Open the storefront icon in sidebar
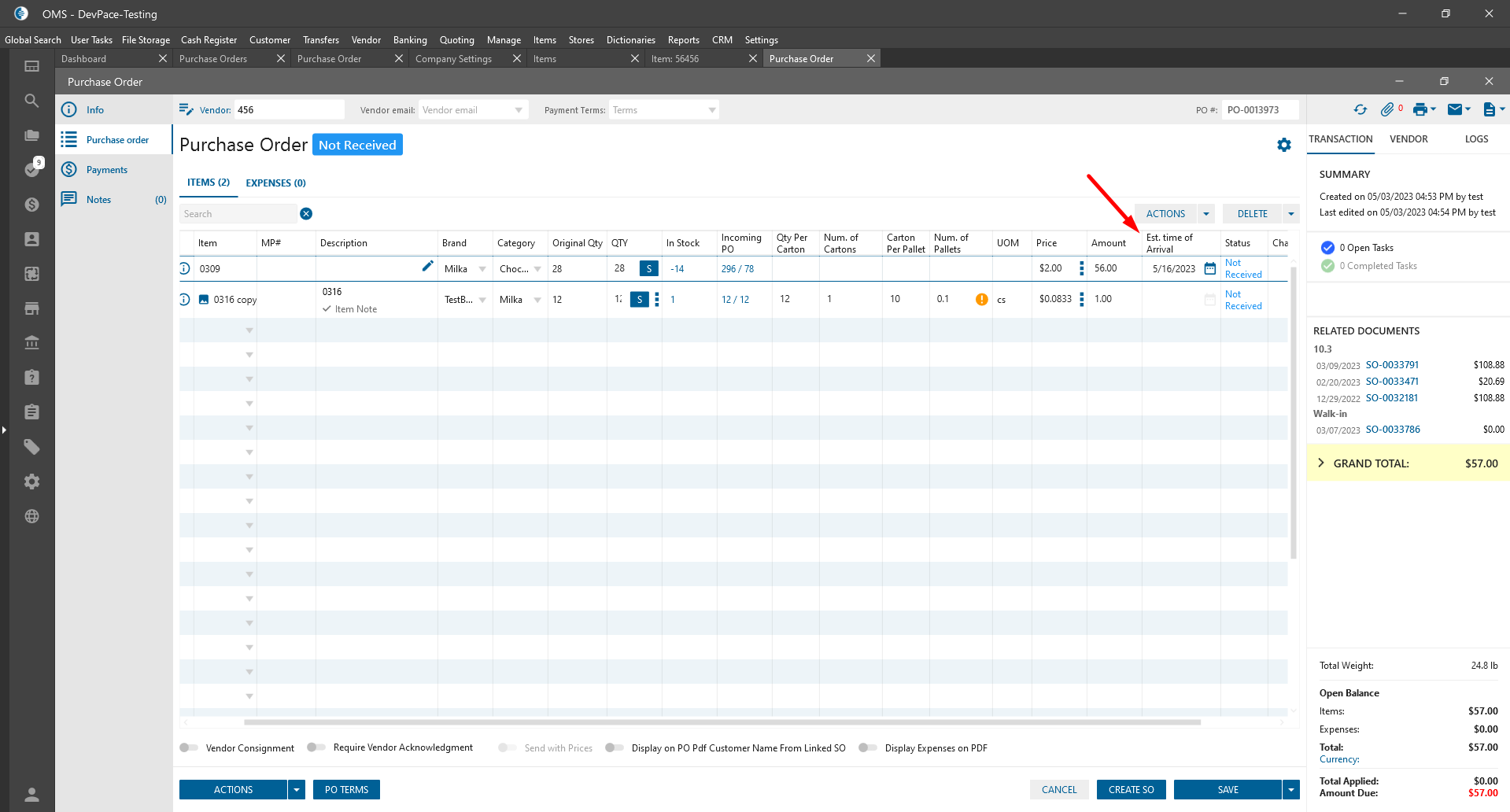Viewport: 1510px width, 812px height. coord(31,308)
